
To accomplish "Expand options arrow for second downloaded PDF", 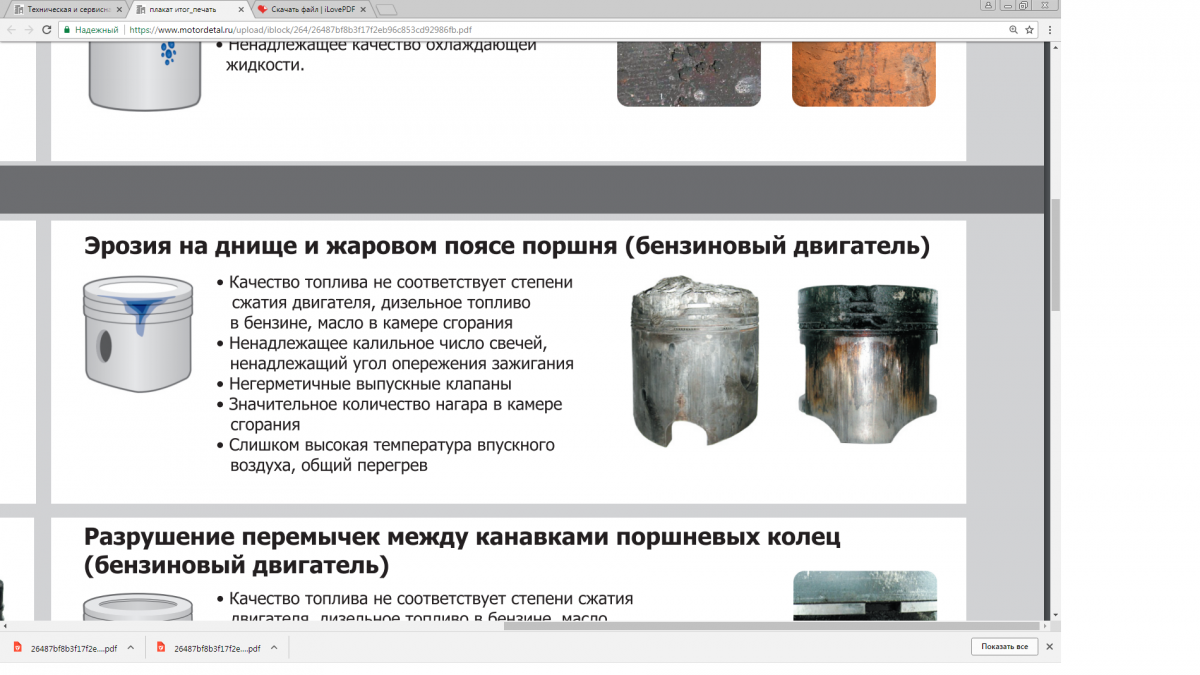I will (273, 648).
